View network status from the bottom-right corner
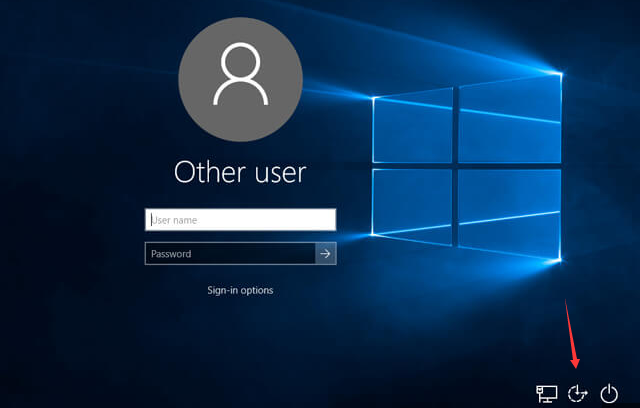The width and height of the screenshot is (640, 408). [x=547, y=393]
